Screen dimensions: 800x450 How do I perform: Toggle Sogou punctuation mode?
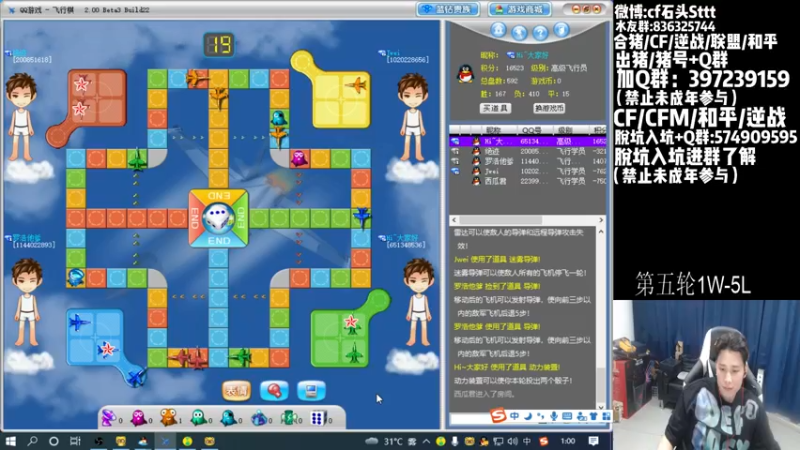point(541,416)
